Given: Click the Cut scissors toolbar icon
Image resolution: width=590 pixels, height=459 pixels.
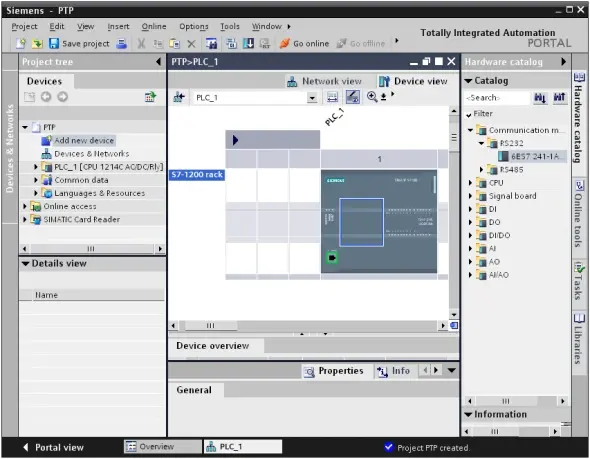Looking at the screenshot, I should coord(141,44).
